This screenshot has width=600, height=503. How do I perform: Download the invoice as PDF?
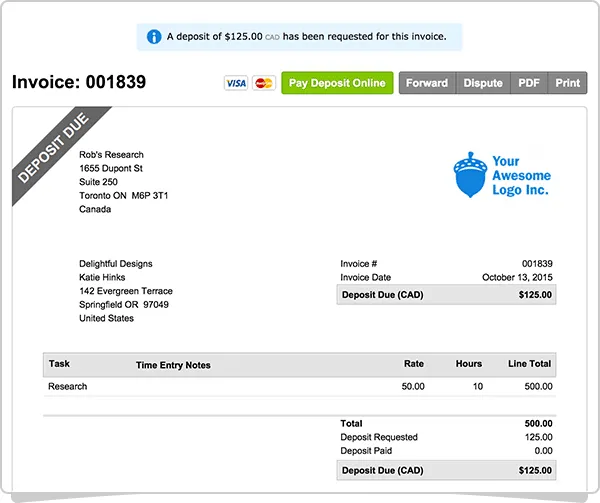pos(529,83)
